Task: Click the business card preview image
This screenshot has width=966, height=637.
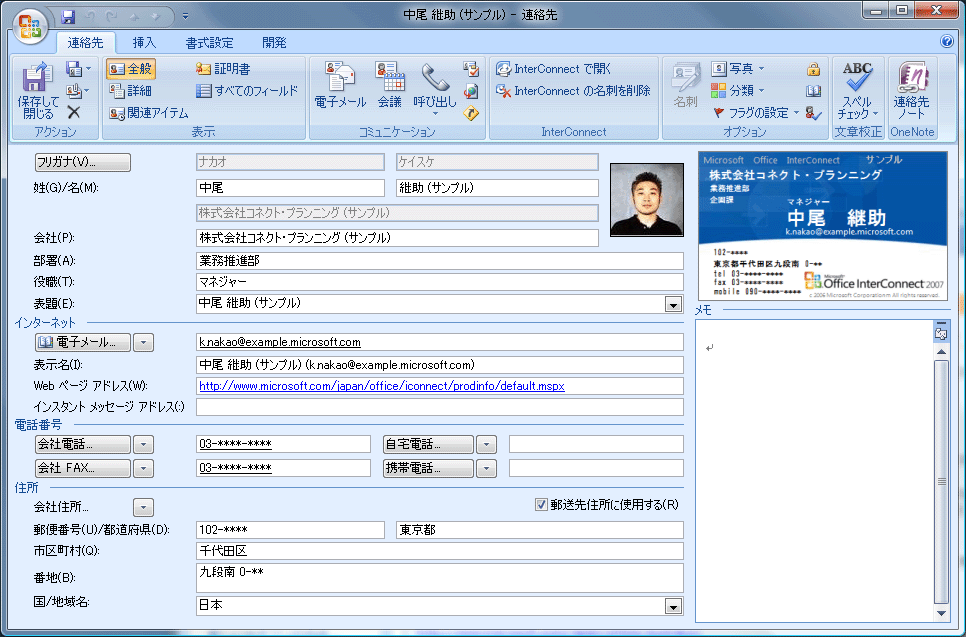Action: pyautogui.click(x=822, y=225)
